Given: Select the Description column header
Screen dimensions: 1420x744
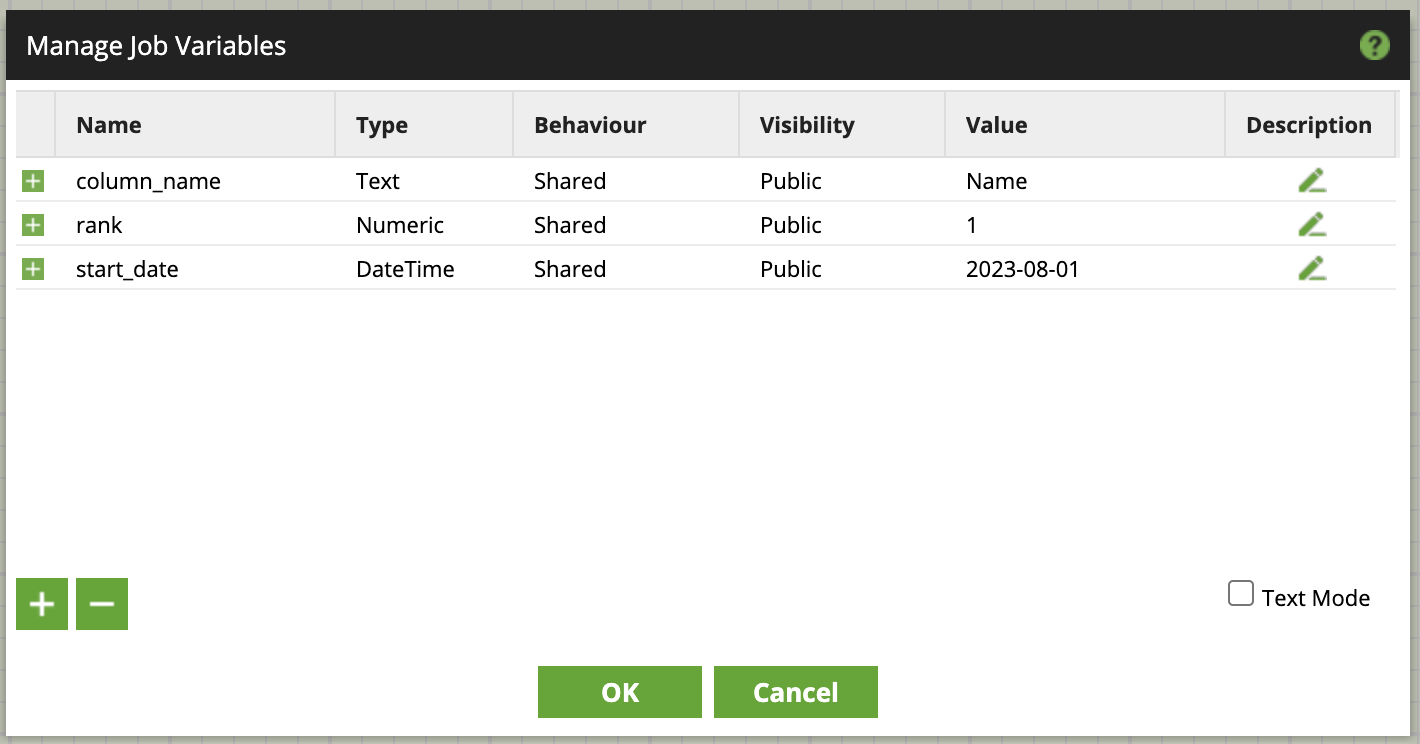Looking at the screenshot, I should [1309, 125].
